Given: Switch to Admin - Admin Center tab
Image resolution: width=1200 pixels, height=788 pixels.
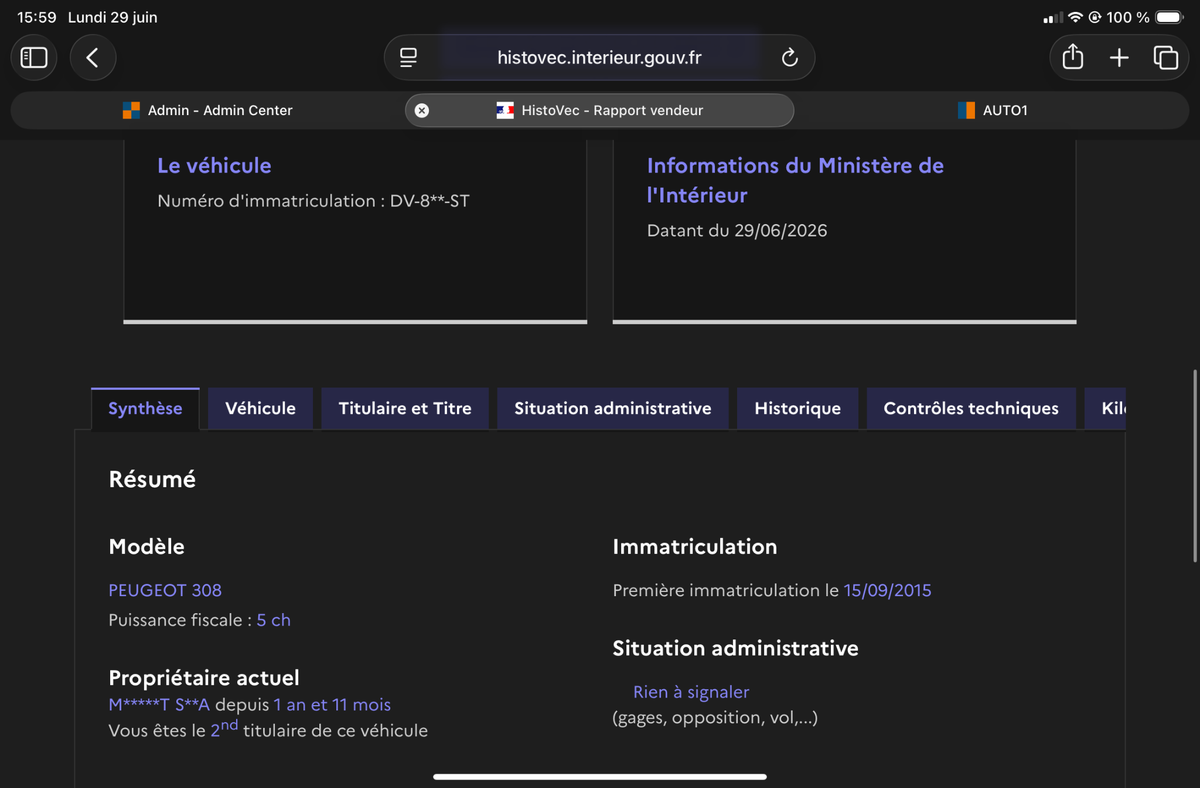Looking at the screenshot, I should pyautogui.click(x=208, y=110).
